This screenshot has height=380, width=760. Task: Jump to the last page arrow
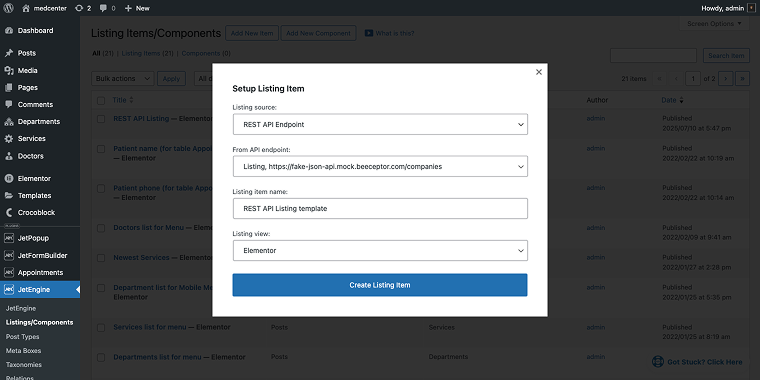(743, 79)
